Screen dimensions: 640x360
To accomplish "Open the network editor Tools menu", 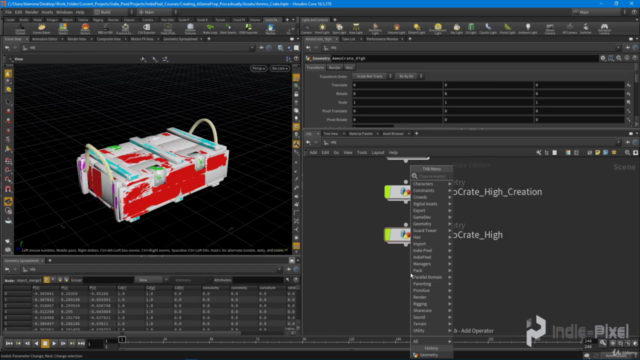I will click(x=362, y=153).
